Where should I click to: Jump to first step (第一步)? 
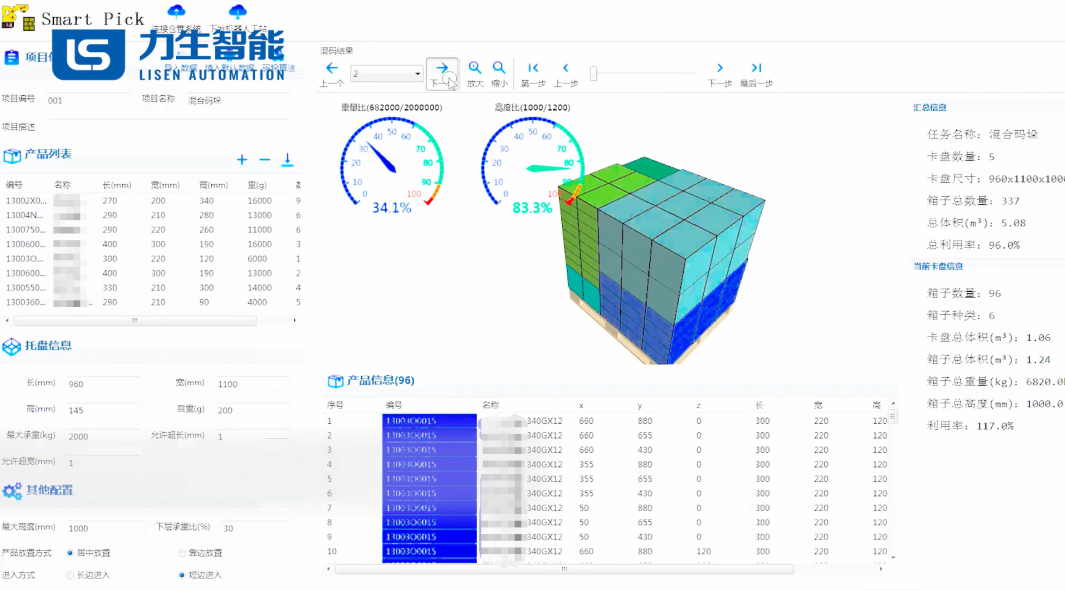533,69
